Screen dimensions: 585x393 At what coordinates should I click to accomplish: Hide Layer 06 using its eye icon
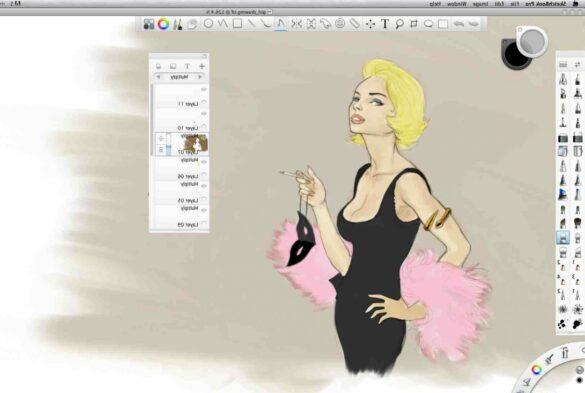click(x=204, y=162)
